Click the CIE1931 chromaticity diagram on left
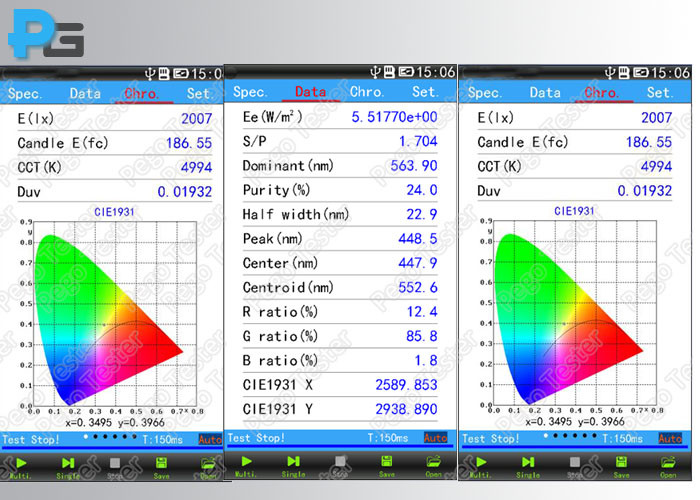This screenshot has height=500, width=700. [113, 315]
